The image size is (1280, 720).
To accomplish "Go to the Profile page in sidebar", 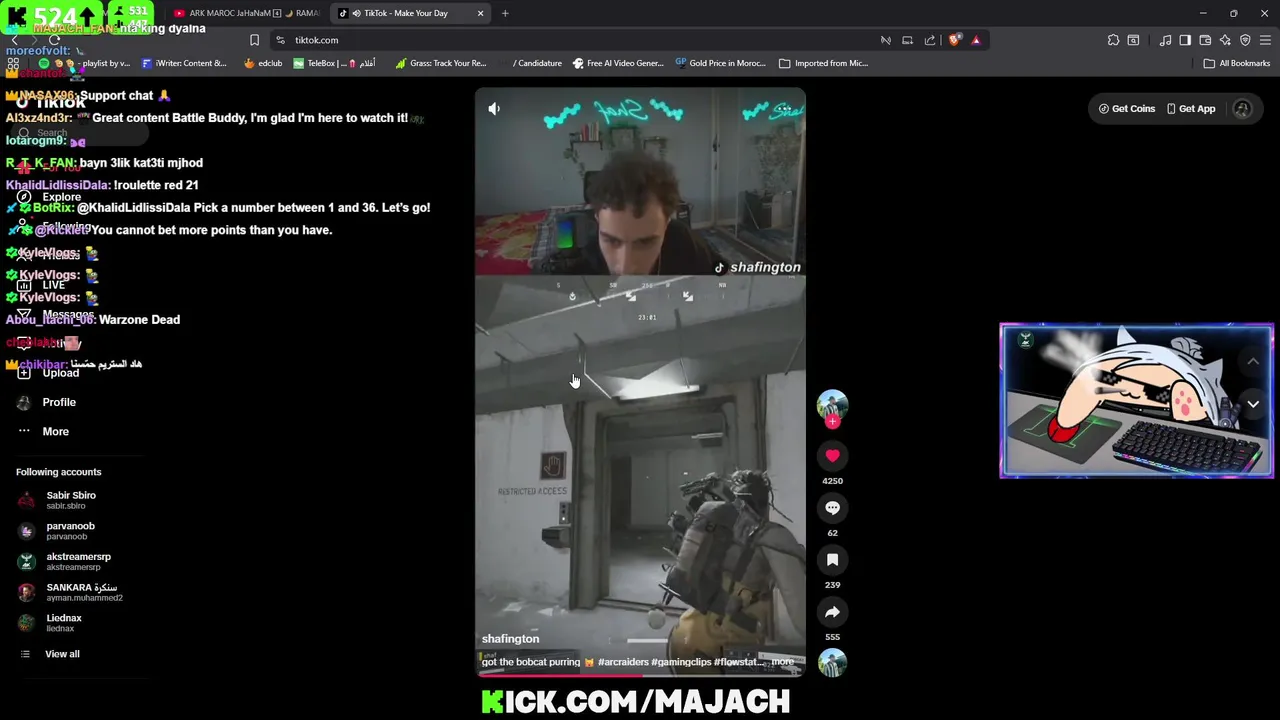I will tap(59, 402).
